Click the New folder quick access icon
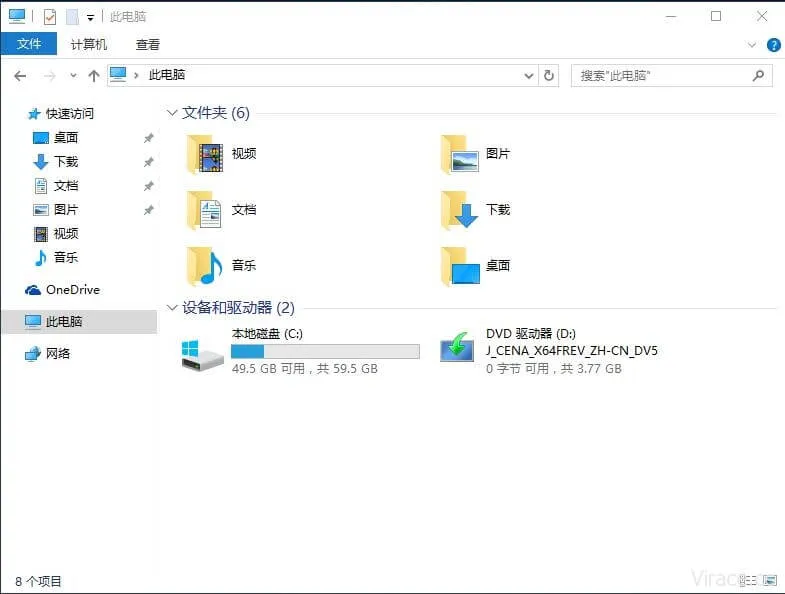Image resolution: width=785 pixels, height=594 pixels. tap(73, 17)
